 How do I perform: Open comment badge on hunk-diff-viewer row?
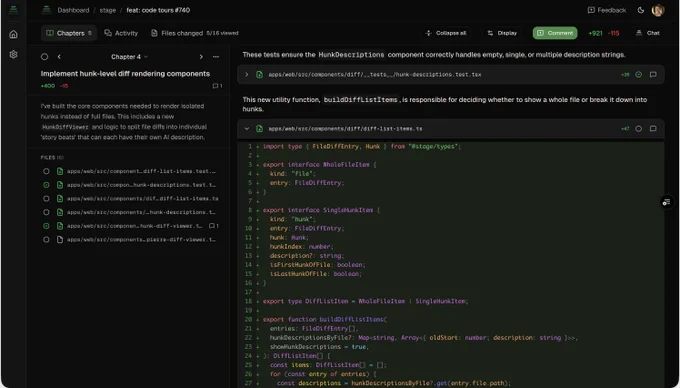(214, 226)
